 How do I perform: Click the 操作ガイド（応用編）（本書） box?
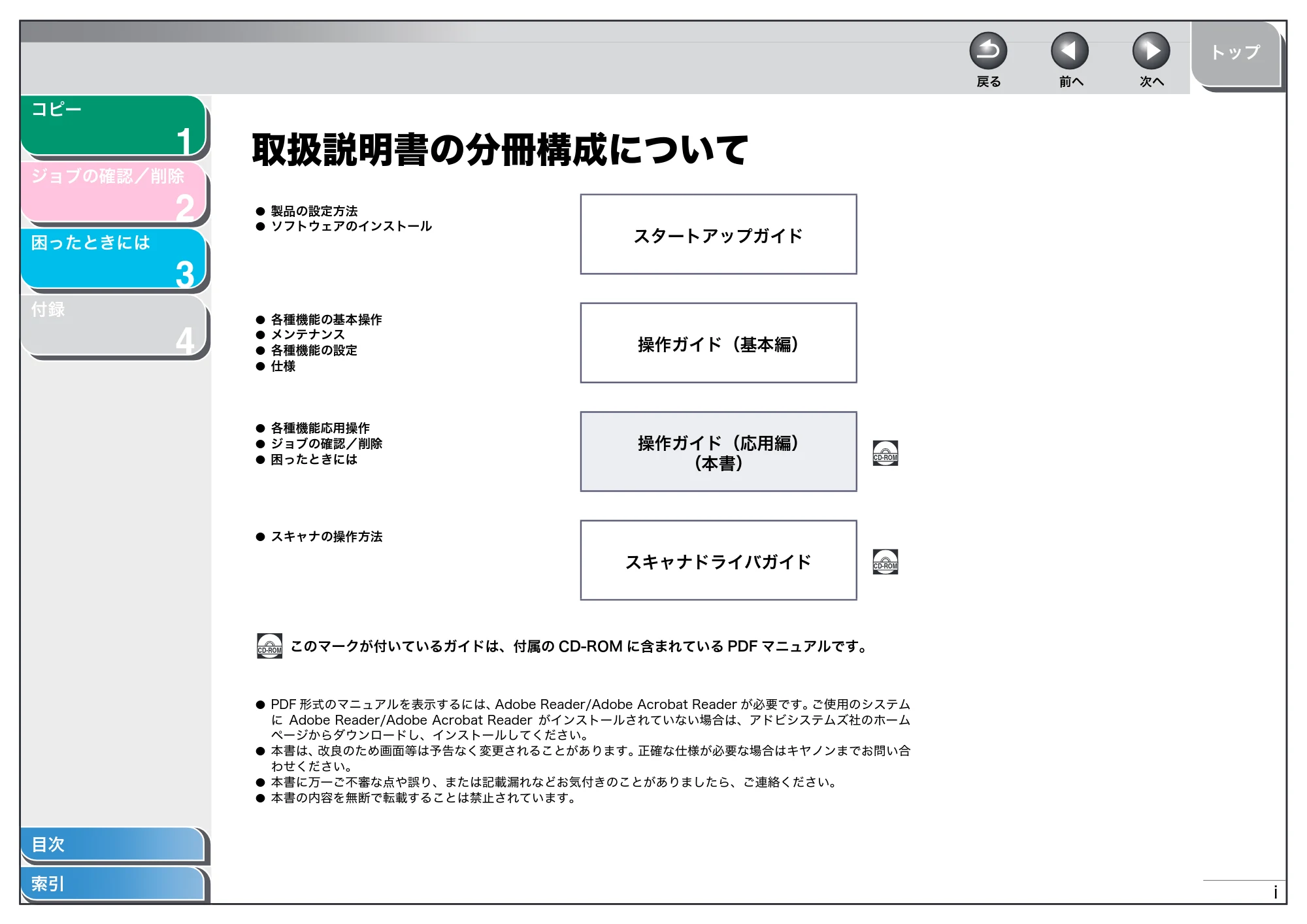(x=718, y=452)
